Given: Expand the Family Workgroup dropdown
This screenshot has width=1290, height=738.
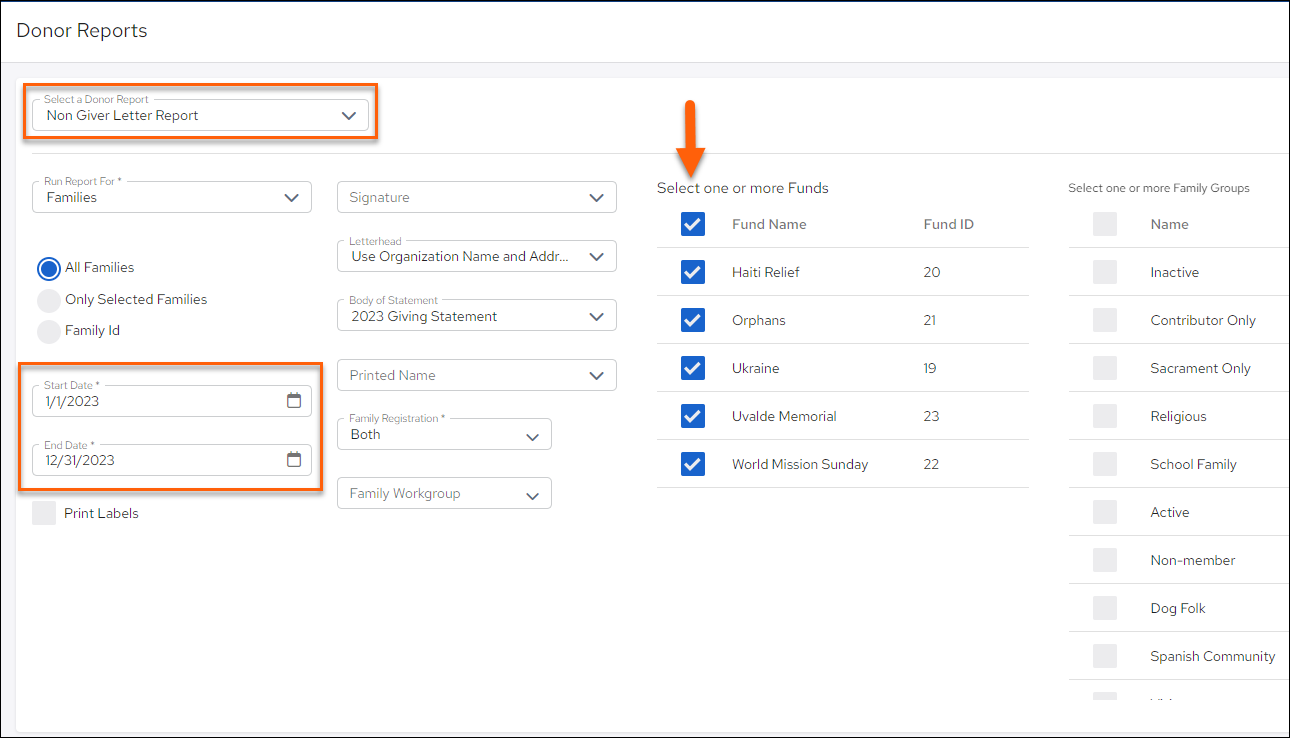Looking at the screenshot, I should (444, 493).
